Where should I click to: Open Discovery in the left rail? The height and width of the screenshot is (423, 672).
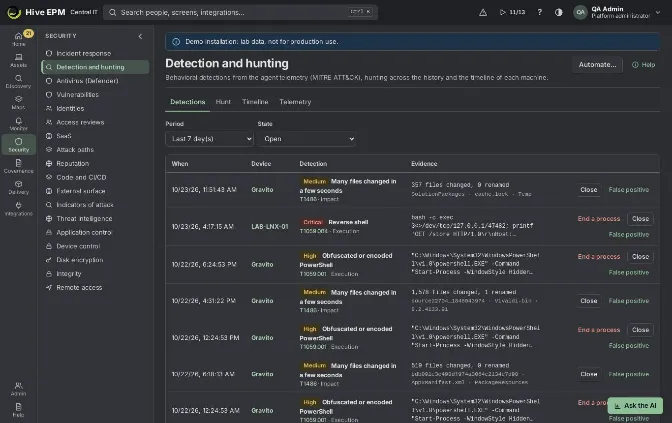tap(18, 81)
